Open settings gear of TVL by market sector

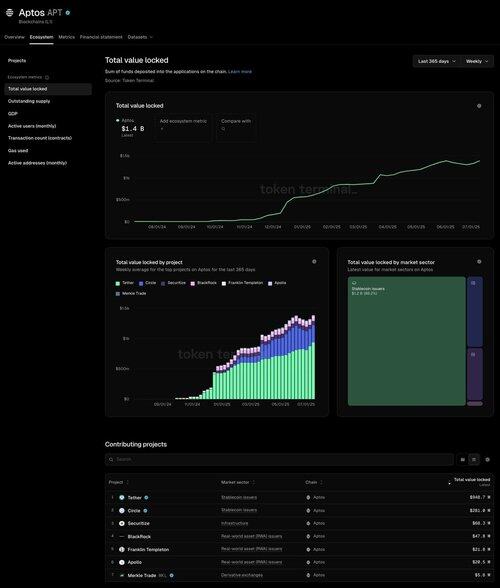pyautogui.click(x=479, y=262)
